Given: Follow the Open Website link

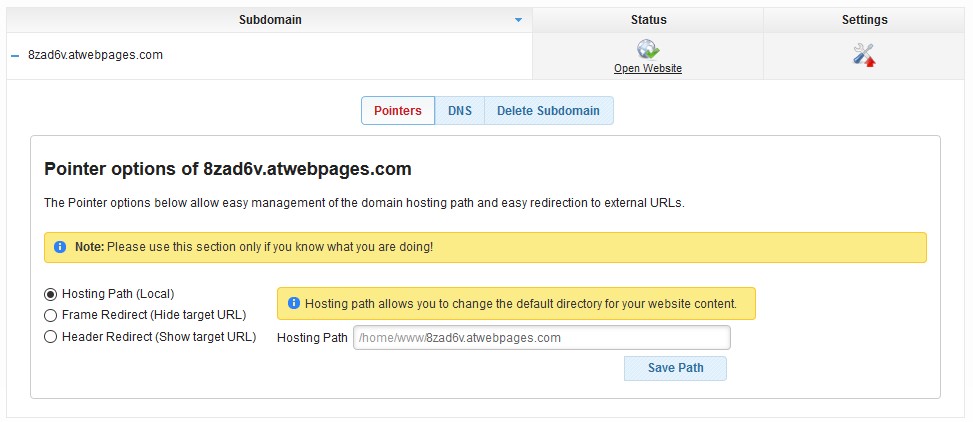Looking at the screenshot, I should pos(648,69).
